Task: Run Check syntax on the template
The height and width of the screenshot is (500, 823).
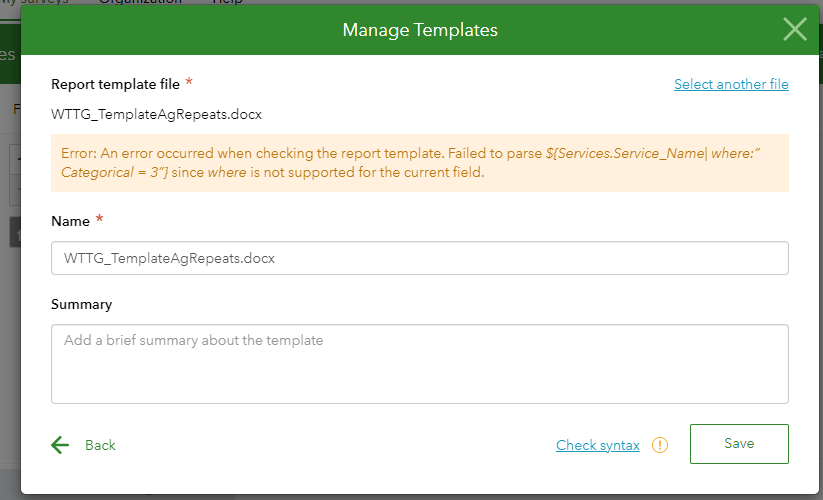Action: (597, 445)
